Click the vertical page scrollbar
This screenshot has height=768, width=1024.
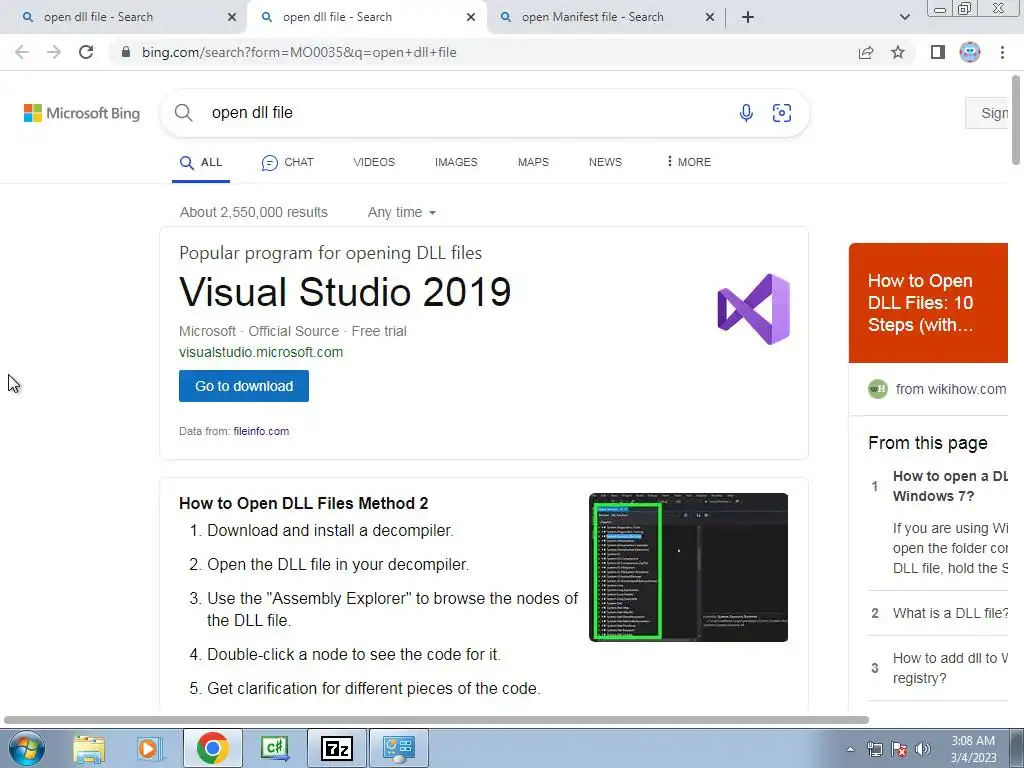(1016, 121)
